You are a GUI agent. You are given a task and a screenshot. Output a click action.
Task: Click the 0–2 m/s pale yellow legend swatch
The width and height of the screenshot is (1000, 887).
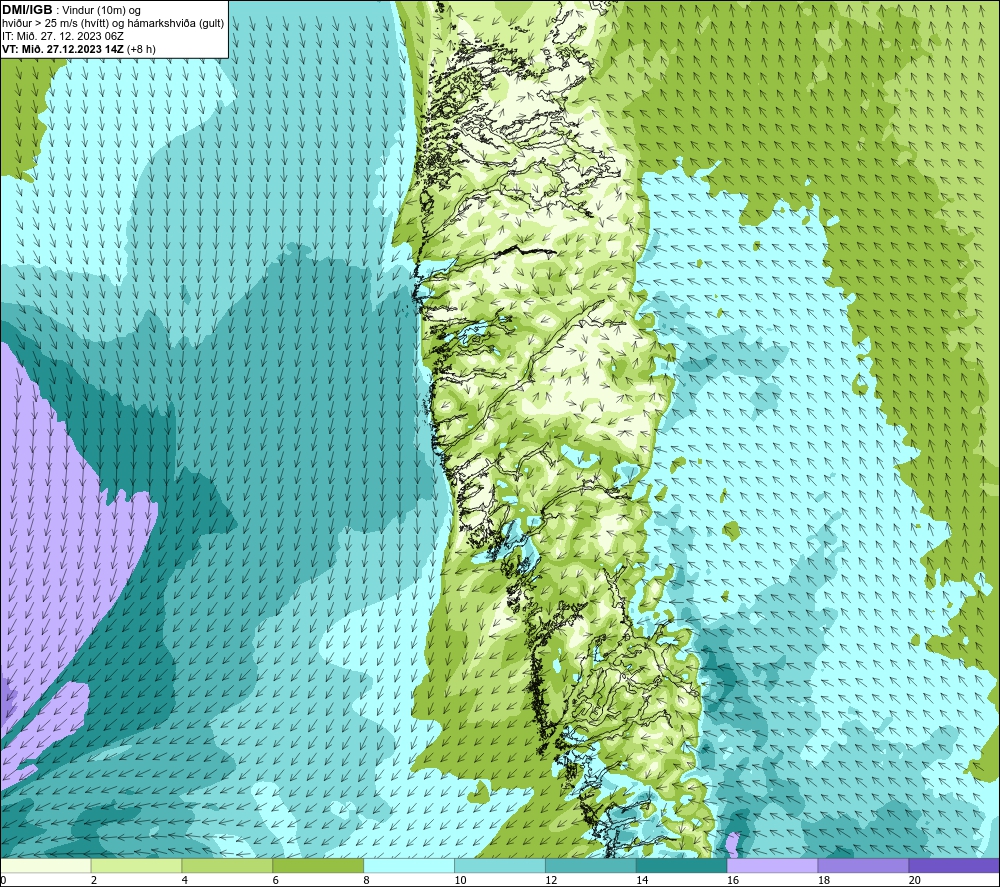click(x=45, y=865)
